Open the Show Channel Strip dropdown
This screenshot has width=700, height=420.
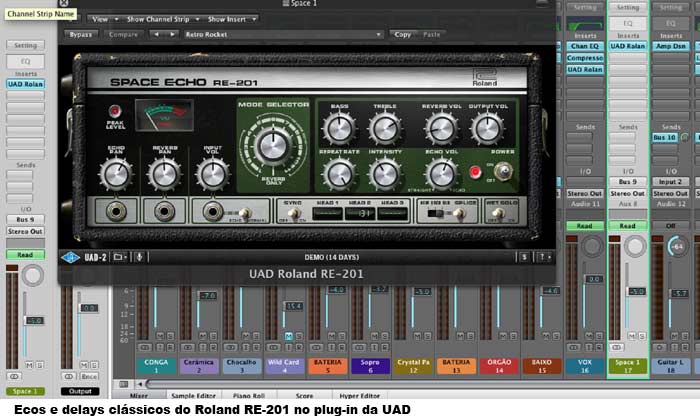tap(162, 19)
